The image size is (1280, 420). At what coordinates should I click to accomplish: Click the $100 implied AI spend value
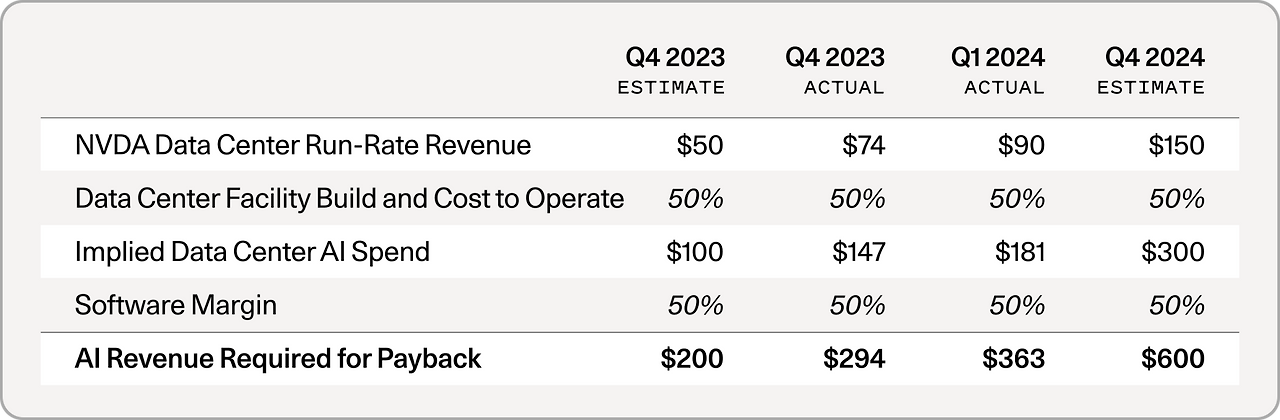(694, 251)
